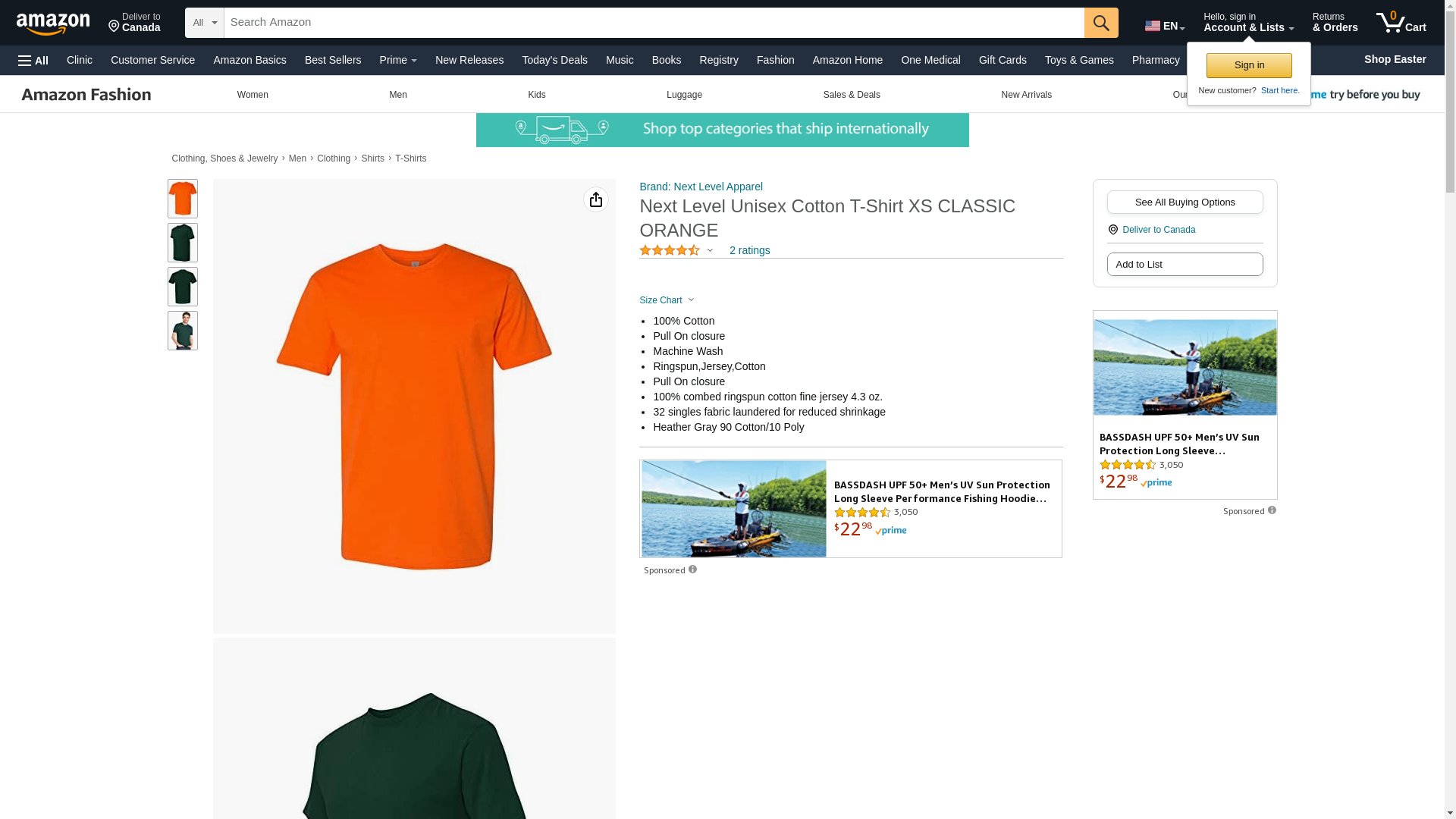Select the orange shirt thumbnail
1456x819 pixels.
[x=182, y=199]
